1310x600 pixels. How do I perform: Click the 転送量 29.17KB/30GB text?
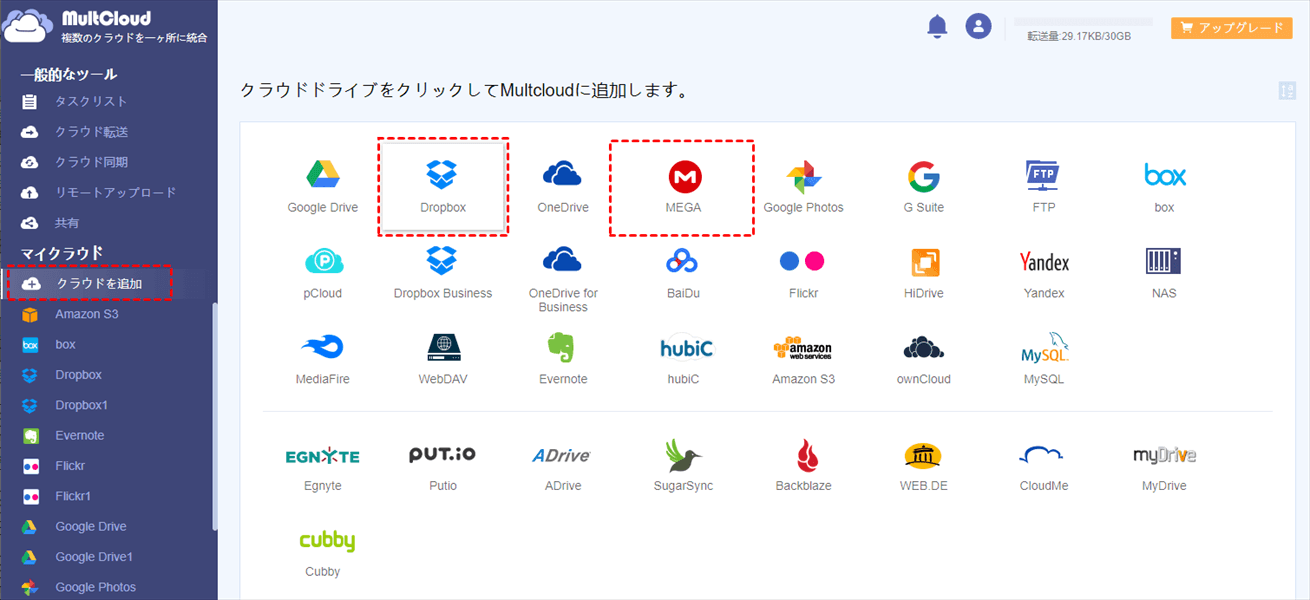[1079, 36]
